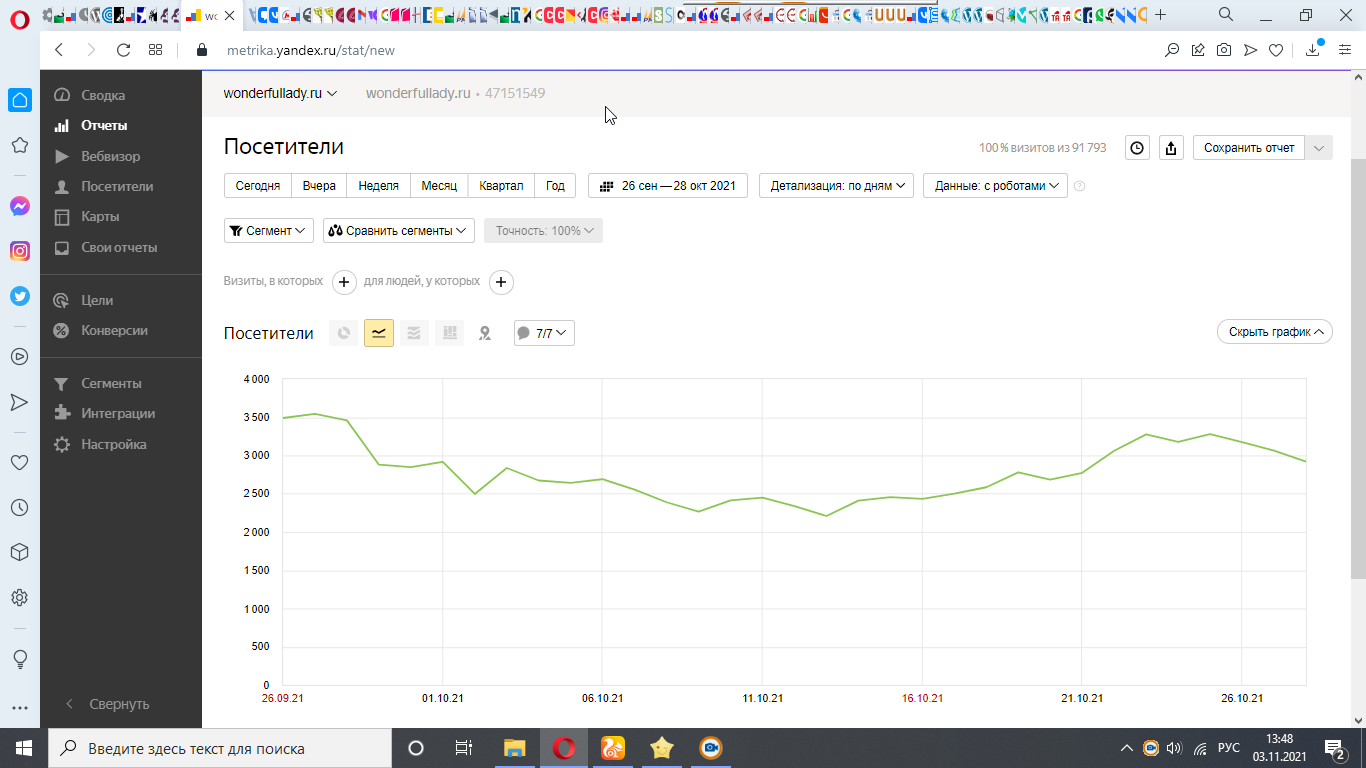Image resolution: width=1366 pixels, height=768 pixels.
Task: Open Opera sidebar settings gear
Action: [x=19, y=598]
